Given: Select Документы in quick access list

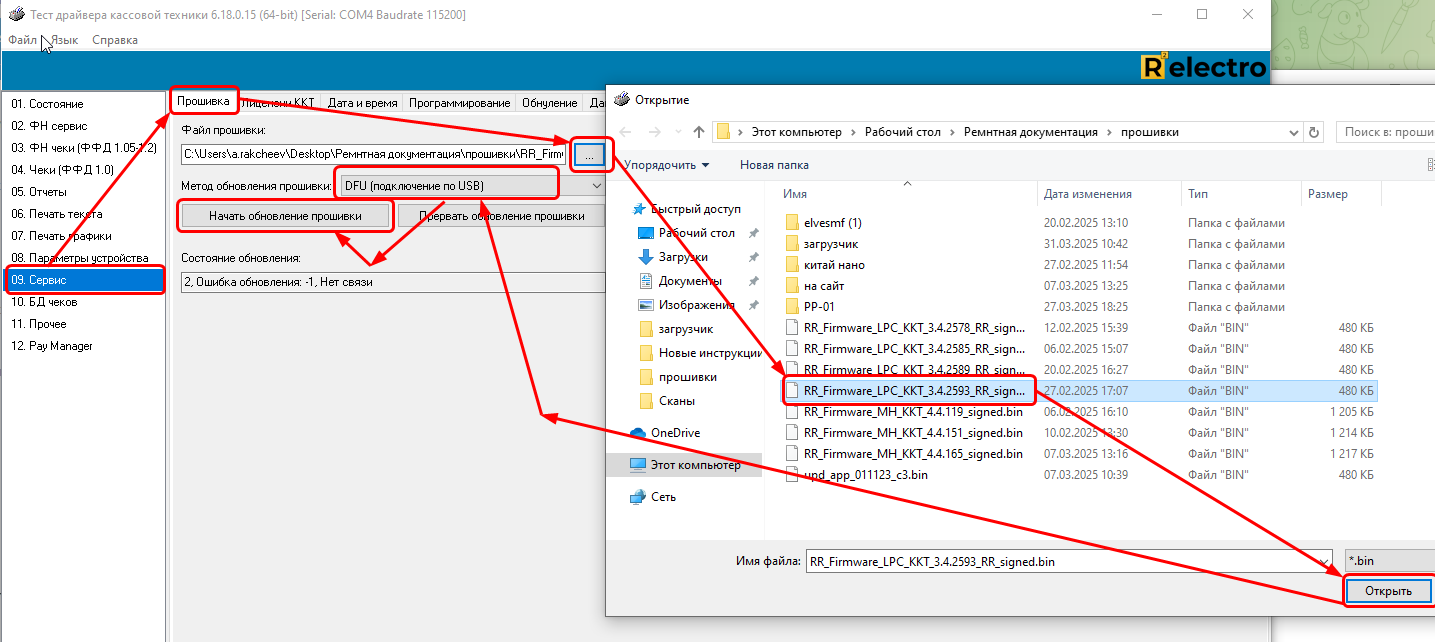Looking at the screenshot, I should point(689,281).
